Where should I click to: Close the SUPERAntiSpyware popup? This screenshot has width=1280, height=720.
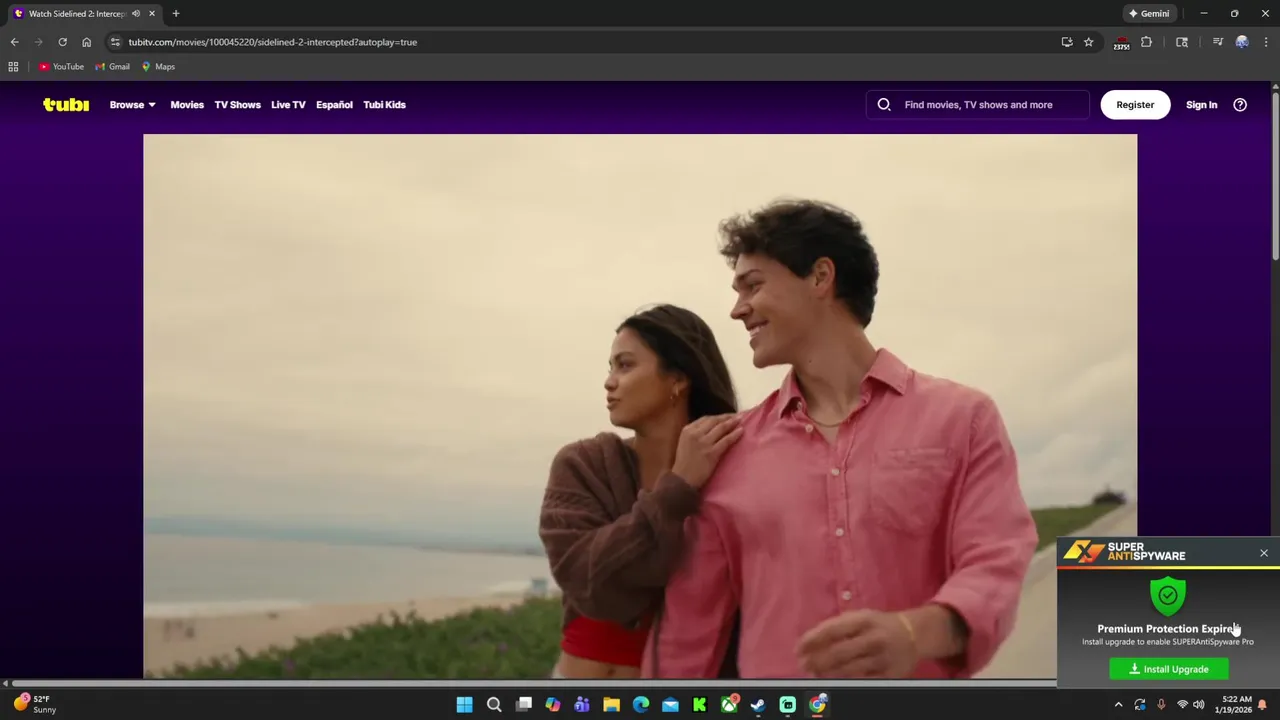(x=1264, y=553)
